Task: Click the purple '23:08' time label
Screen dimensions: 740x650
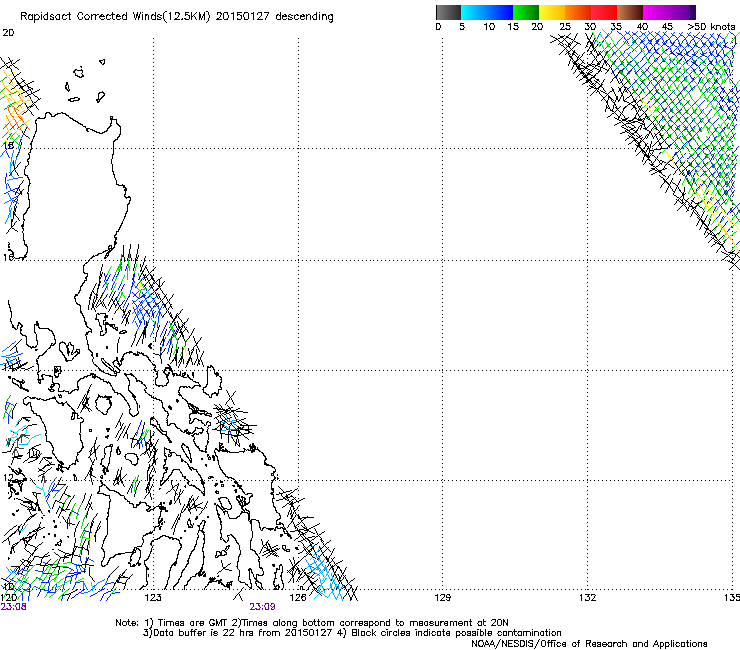Action: coord(13,607)
